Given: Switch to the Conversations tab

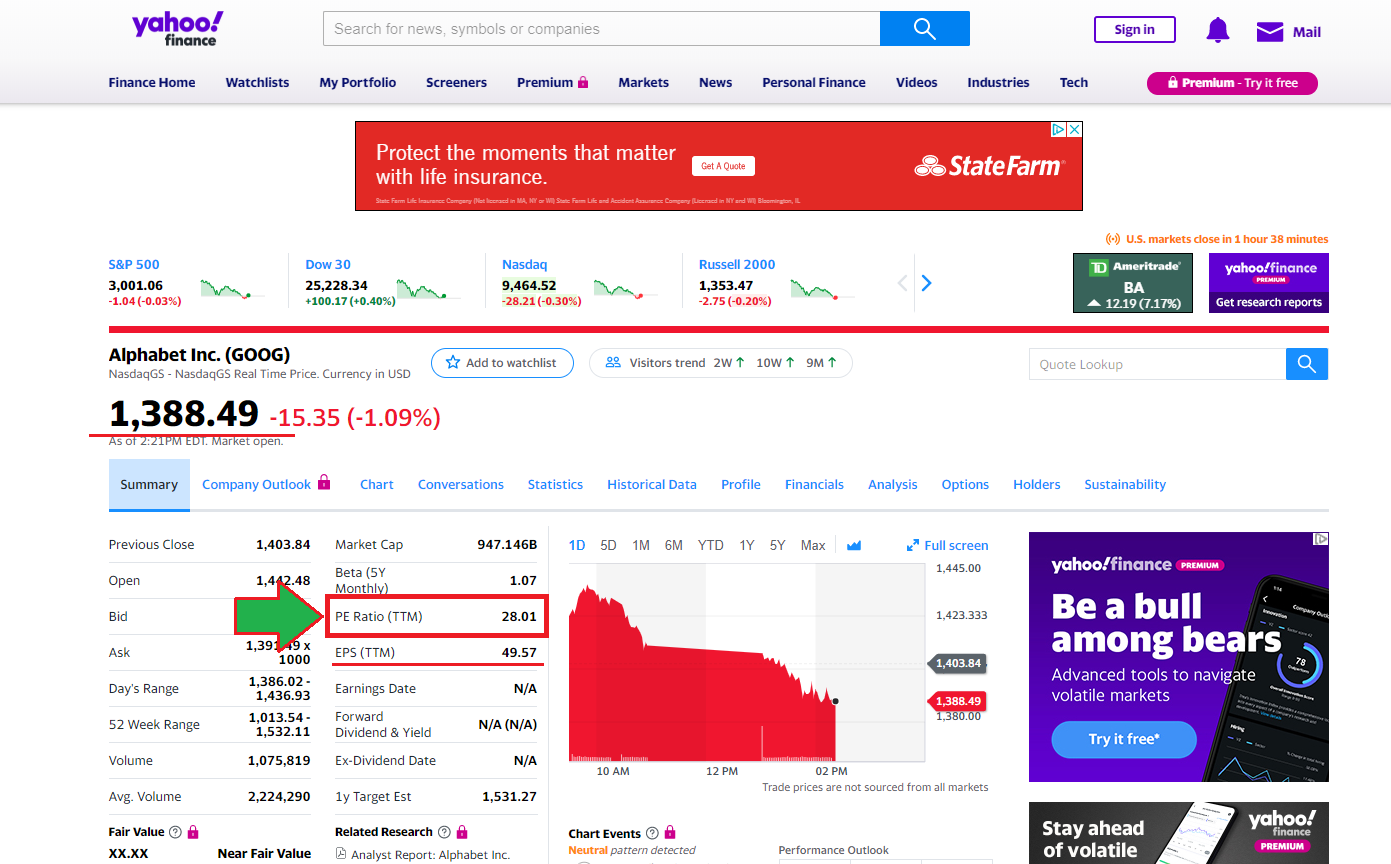Looking at the screenshot, I should pyautogui.click(x=461, y=484).
